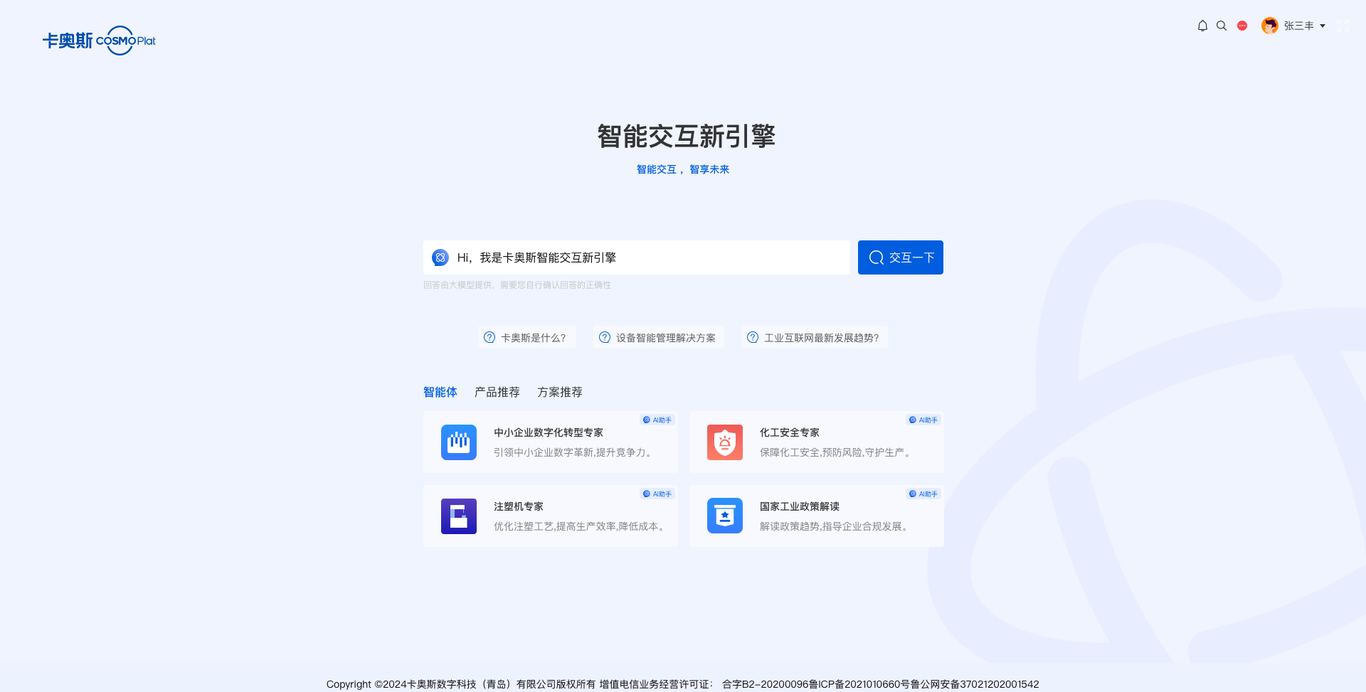The width and height of the screenshot is (1366, 692).
Task: Click the 智能交互, 智享未来 subtitle
Action: [x=683, y=170]
